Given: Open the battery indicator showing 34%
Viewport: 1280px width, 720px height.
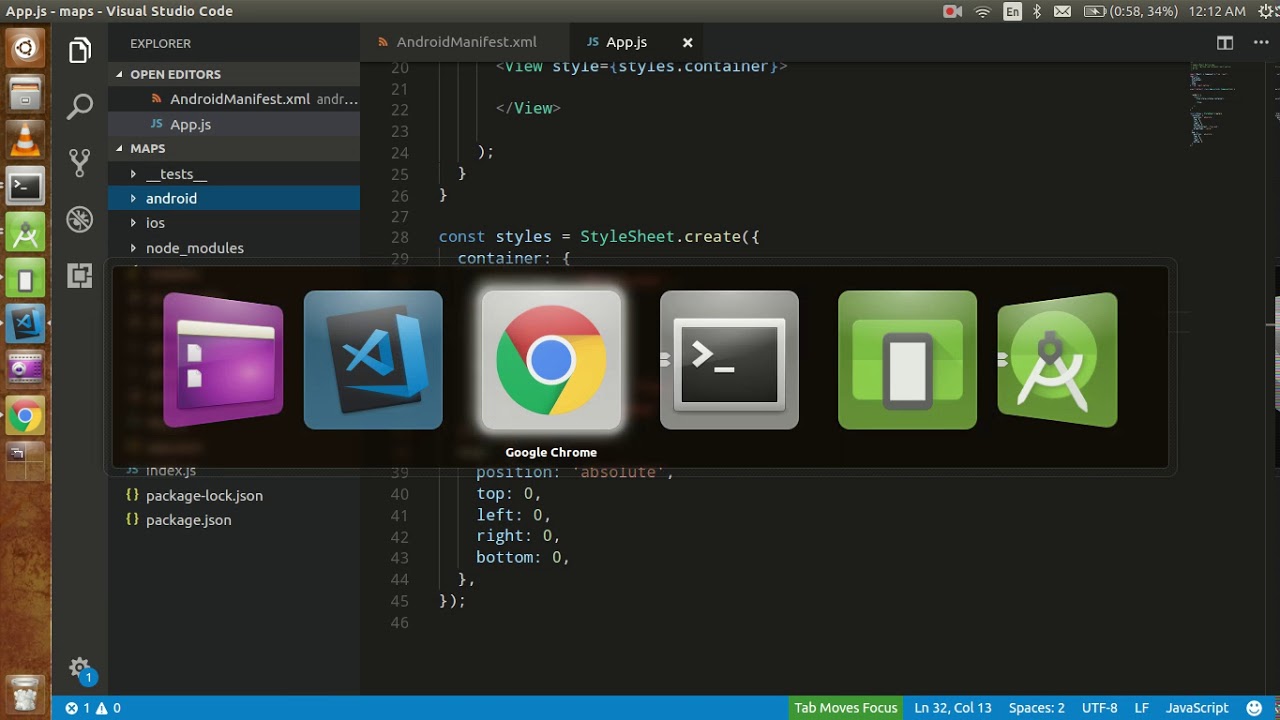Looking at the screenshot, I should coord(1129,11).
